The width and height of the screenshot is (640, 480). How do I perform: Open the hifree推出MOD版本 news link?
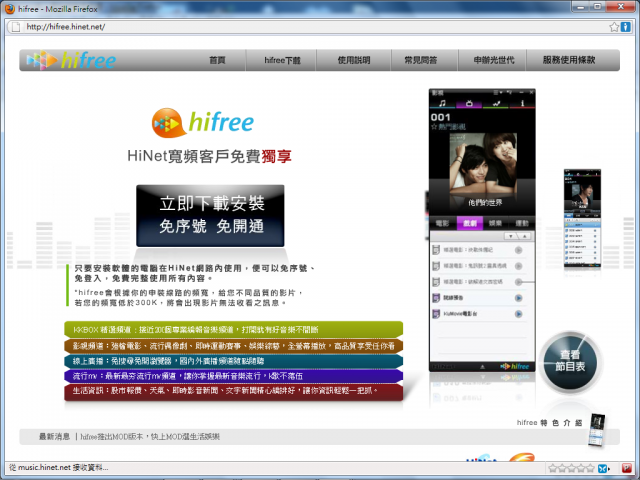click(x=150, y=437)
